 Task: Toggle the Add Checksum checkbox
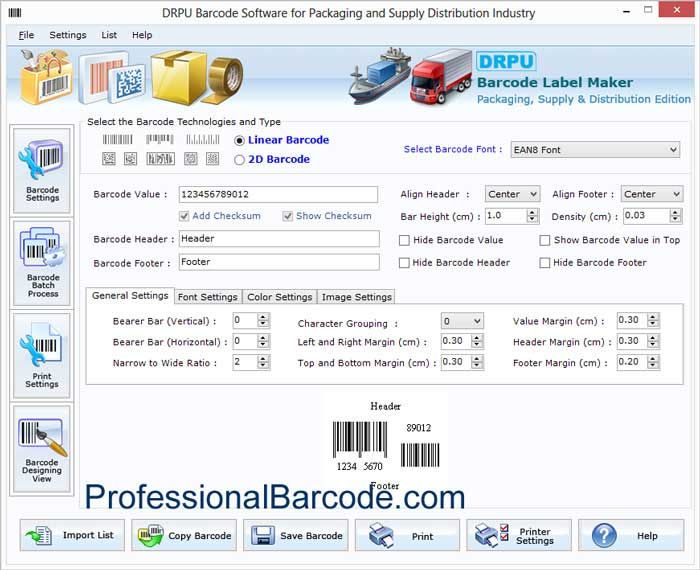click(184, 216)
